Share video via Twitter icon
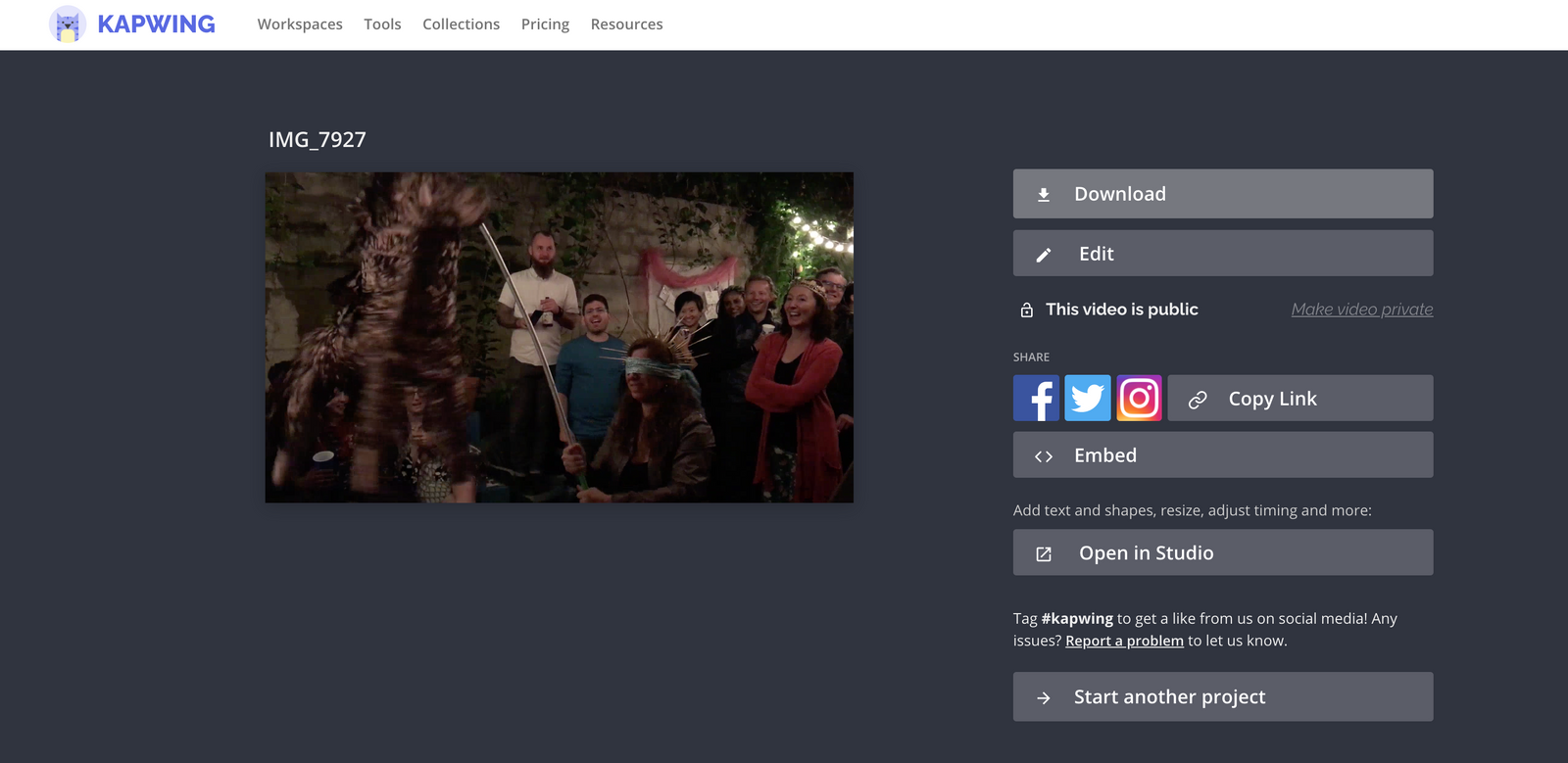1568x763 pixels. [x=1088, y=399]
